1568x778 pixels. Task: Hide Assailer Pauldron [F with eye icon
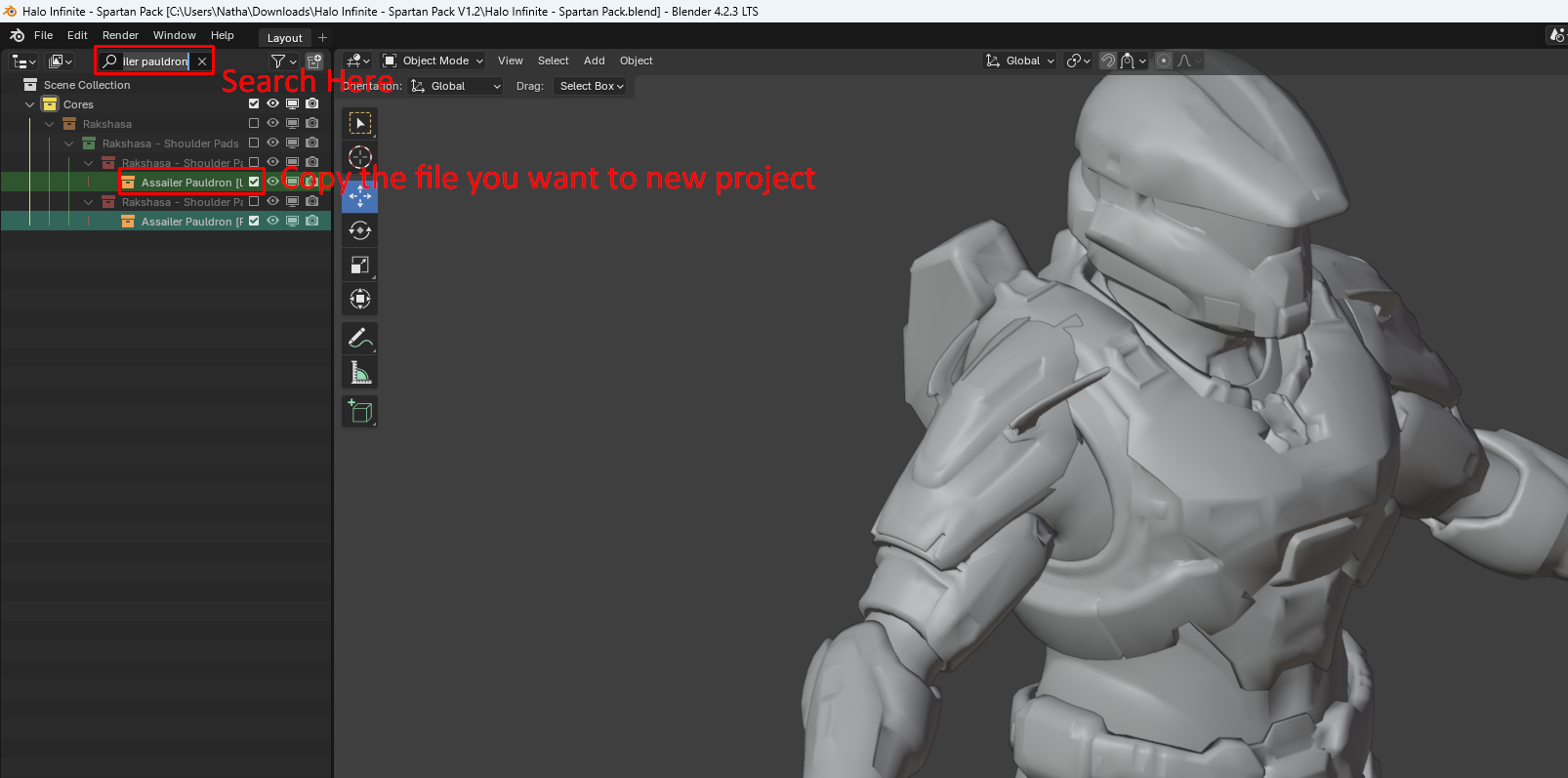(x=273, y=221)
